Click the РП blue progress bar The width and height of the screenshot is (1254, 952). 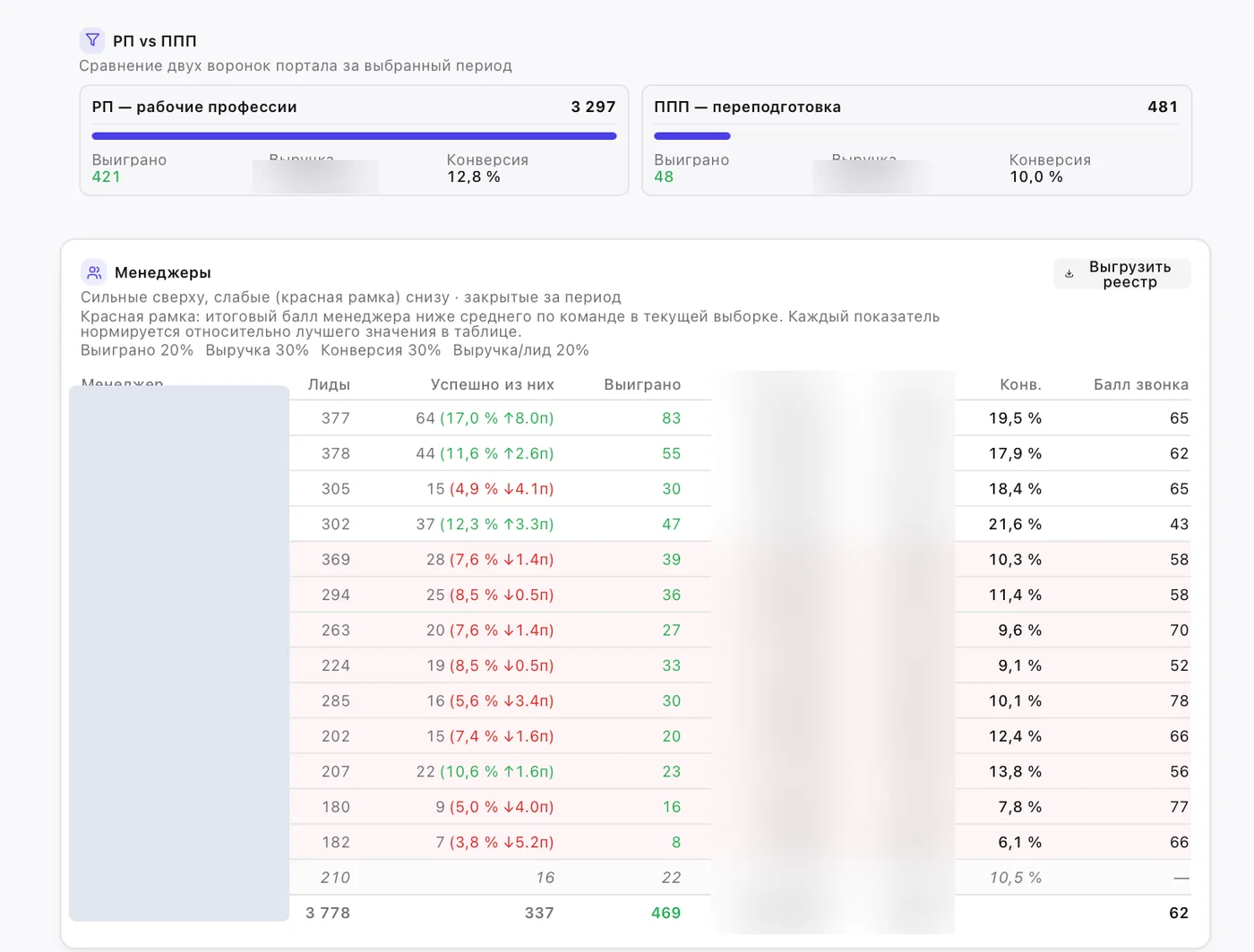point(354,136)
